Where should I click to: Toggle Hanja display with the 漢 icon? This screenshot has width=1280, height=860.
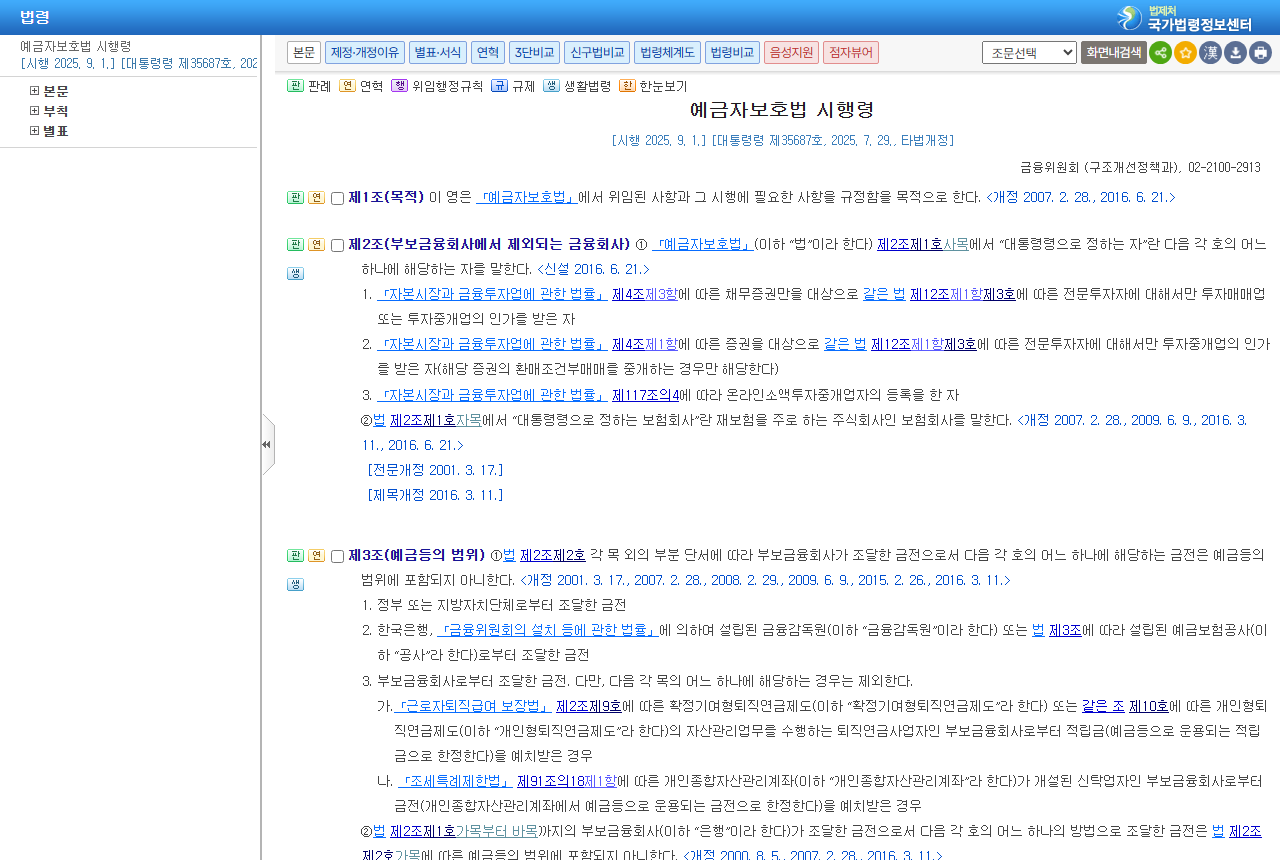[x=1210, y=52]
